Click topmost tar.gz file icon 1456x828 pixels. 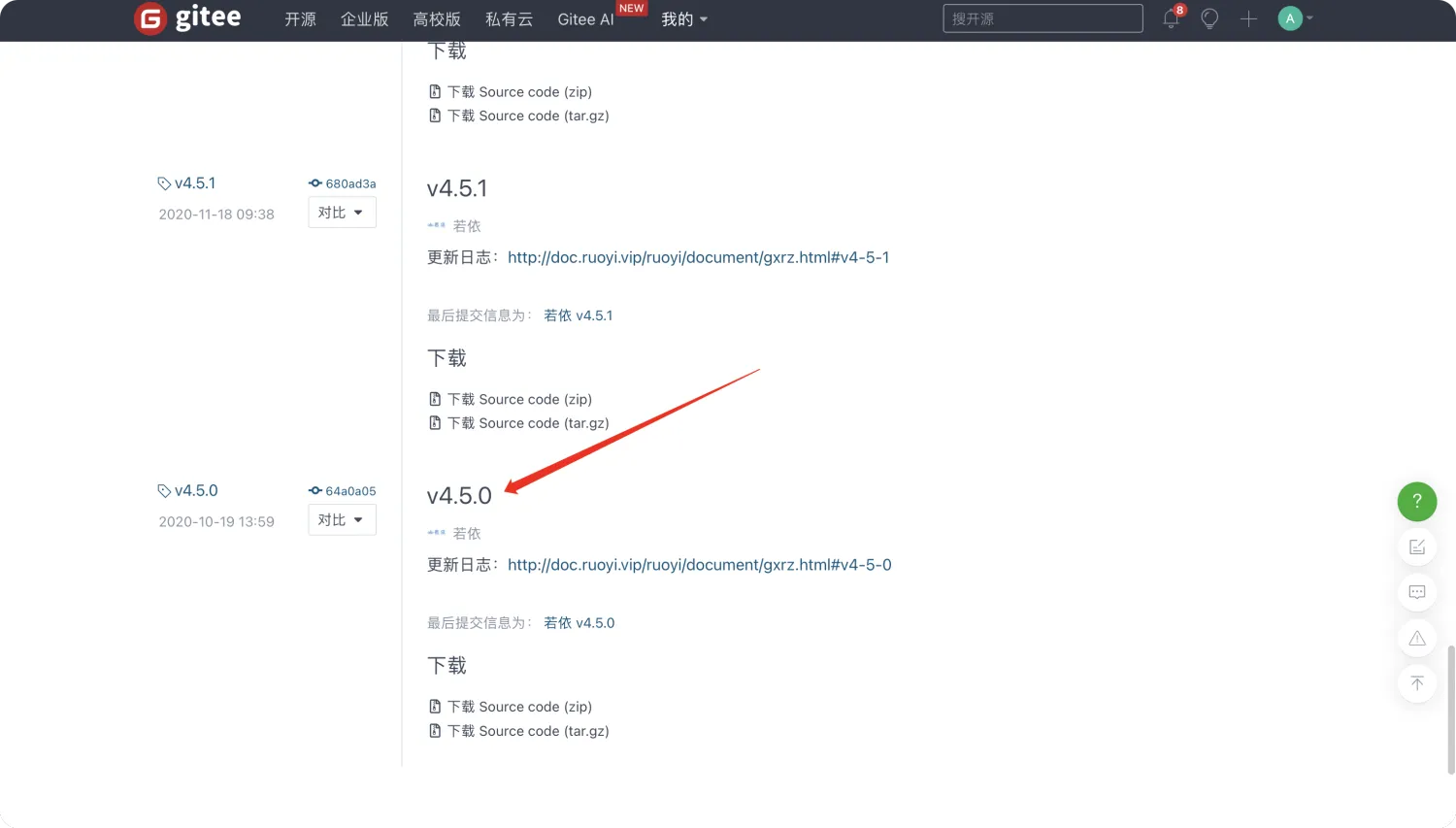click(435, 116)
